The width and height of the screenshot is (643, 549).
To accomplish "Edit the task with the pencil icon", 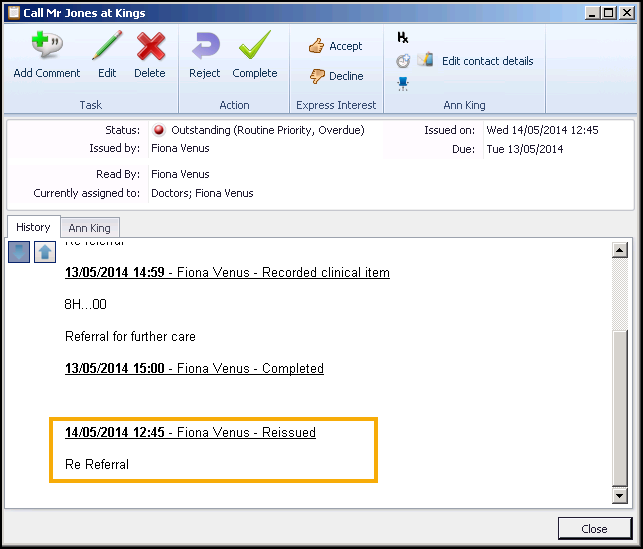I will (x=107, y=47).
